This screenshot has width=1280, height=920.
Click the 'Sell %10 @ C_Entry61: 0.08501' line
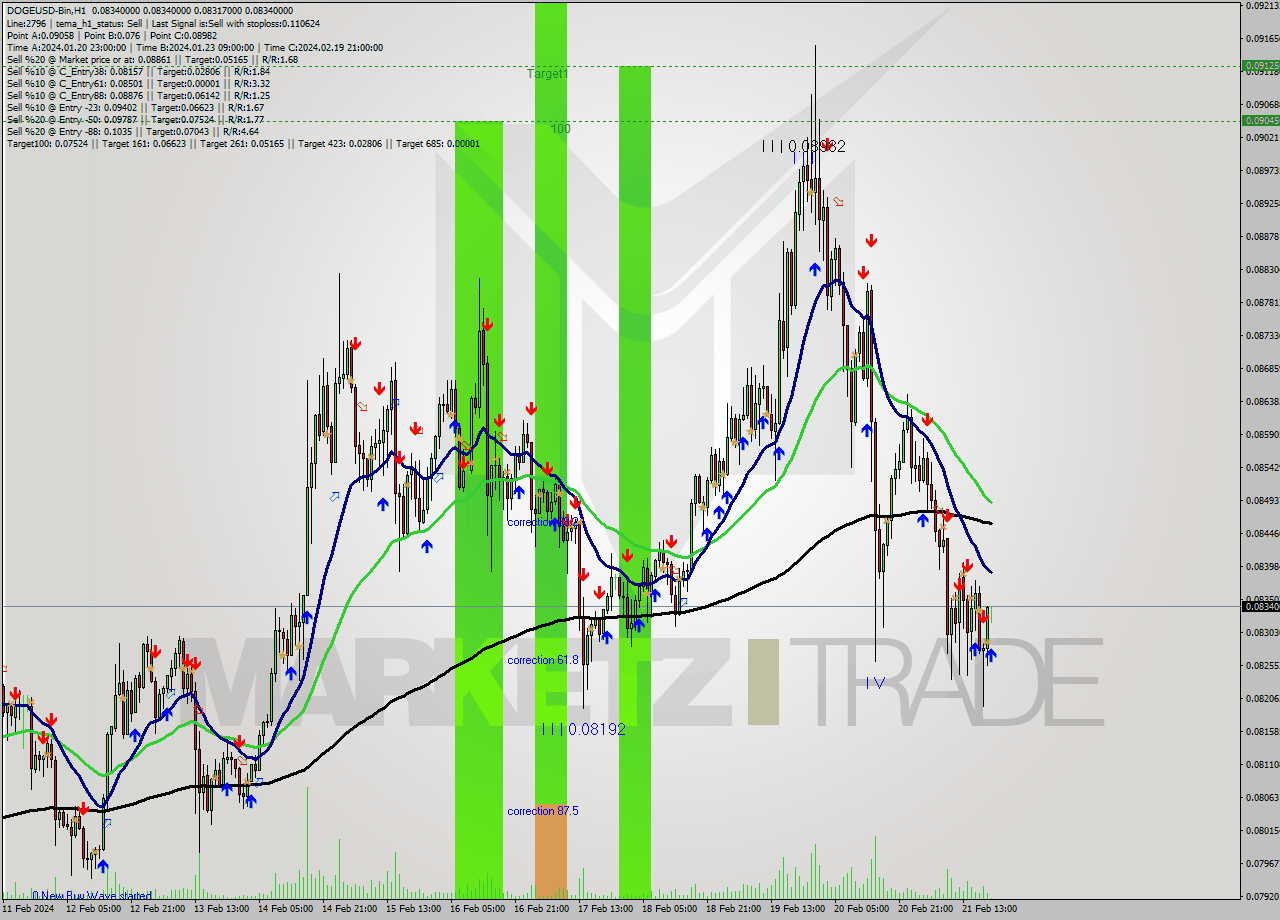click(138, 83)
